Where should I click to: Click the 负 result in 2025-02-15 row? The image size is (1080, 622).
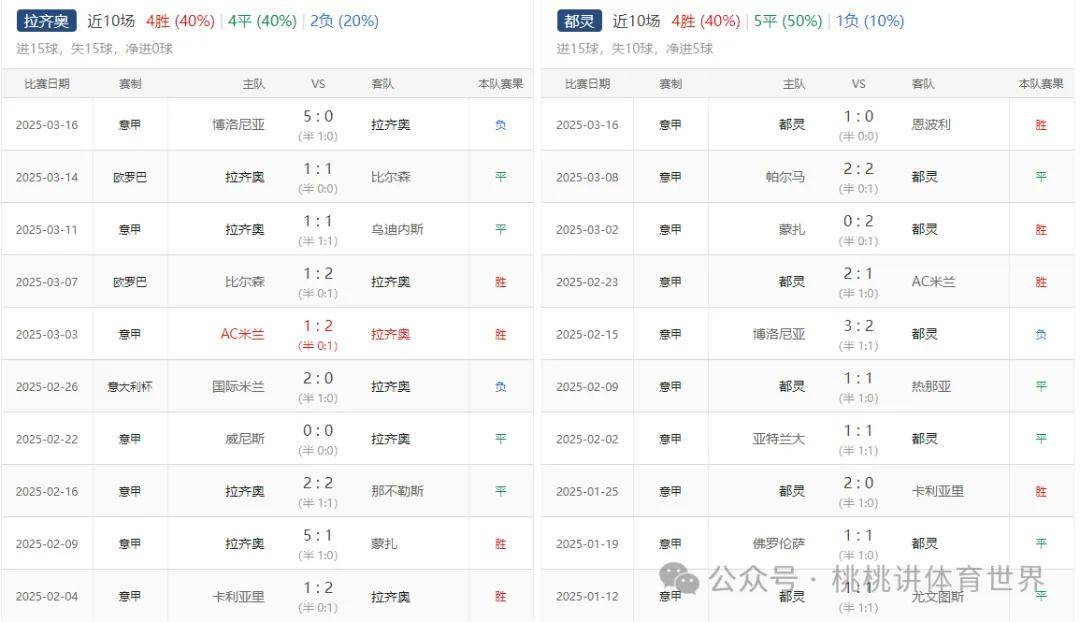(x=1041, y=334)
